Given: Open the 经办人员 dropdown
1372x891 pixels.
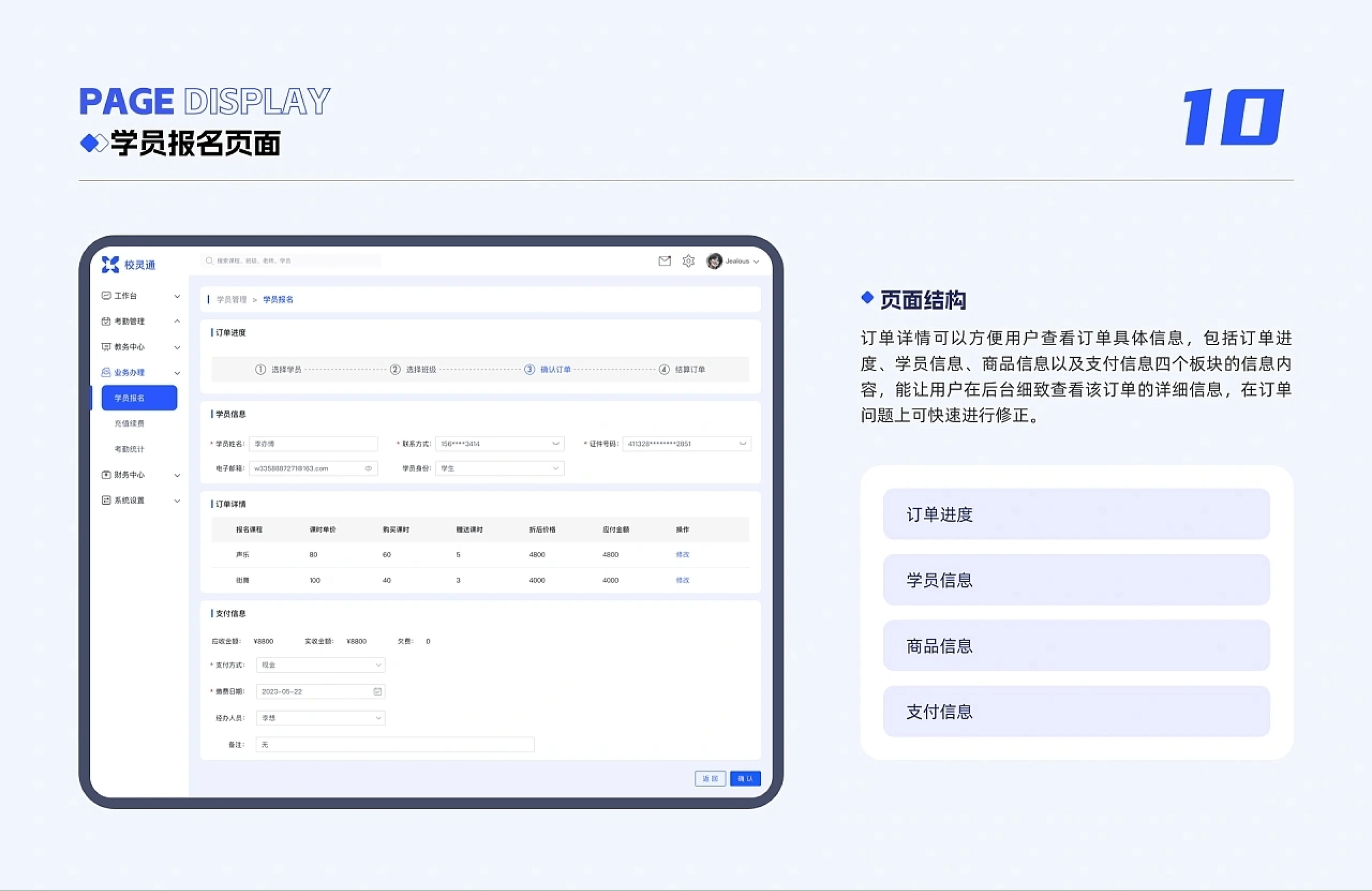Looking at the screenshot, I should tap(321, 718).
